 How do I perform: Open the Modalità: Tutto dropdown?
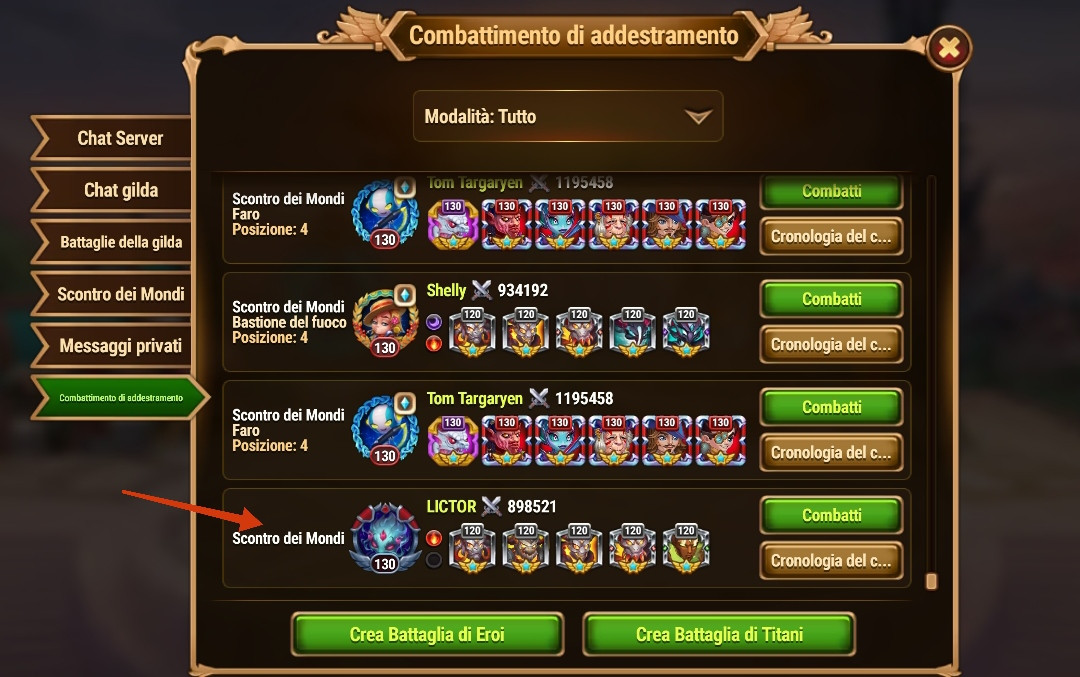pyautogui.click(x=568, y=116)
